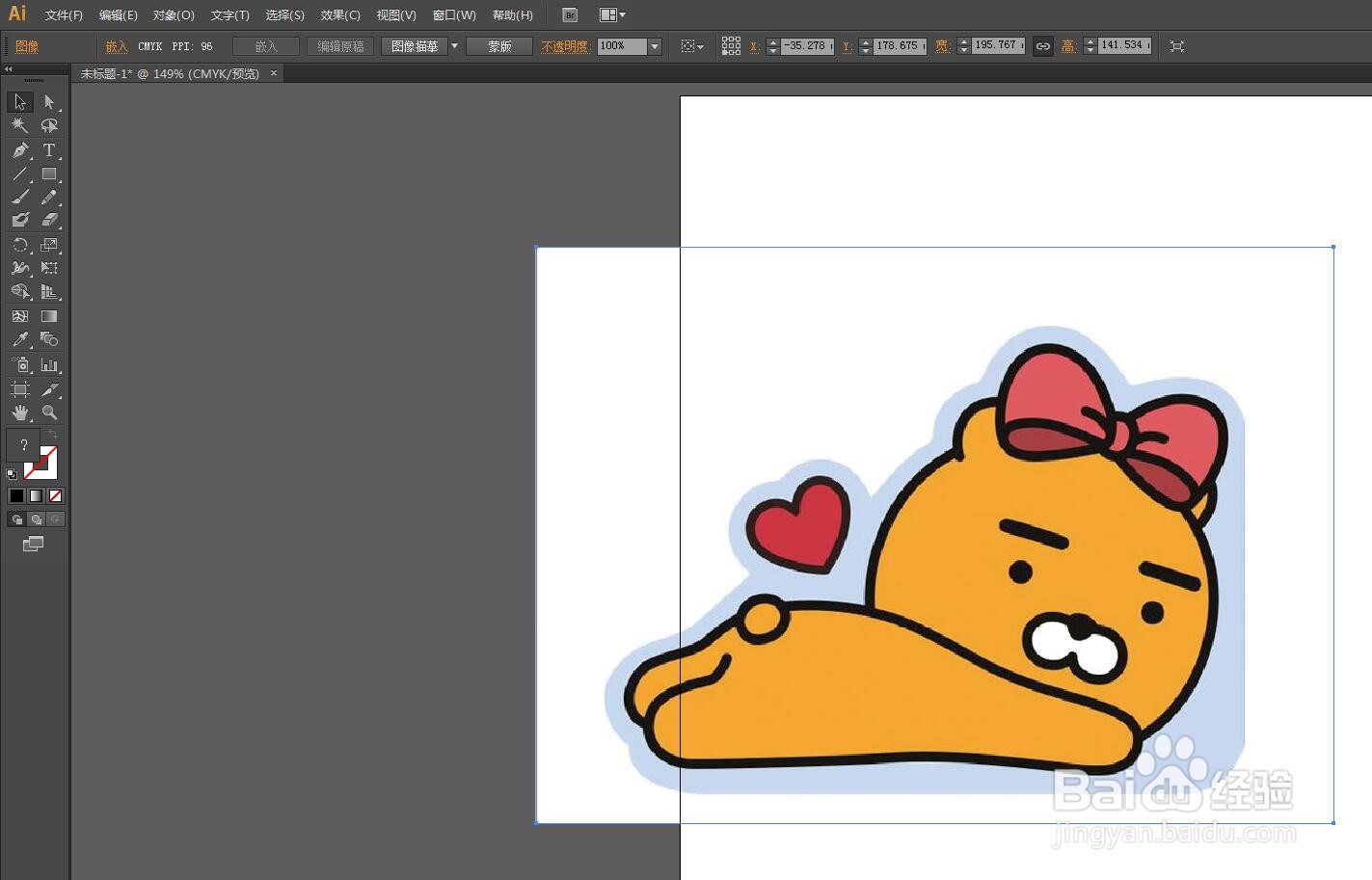Collapse the tools panel with double-arrow
This screenshot has height=880, width=1372.
(9, 69)
